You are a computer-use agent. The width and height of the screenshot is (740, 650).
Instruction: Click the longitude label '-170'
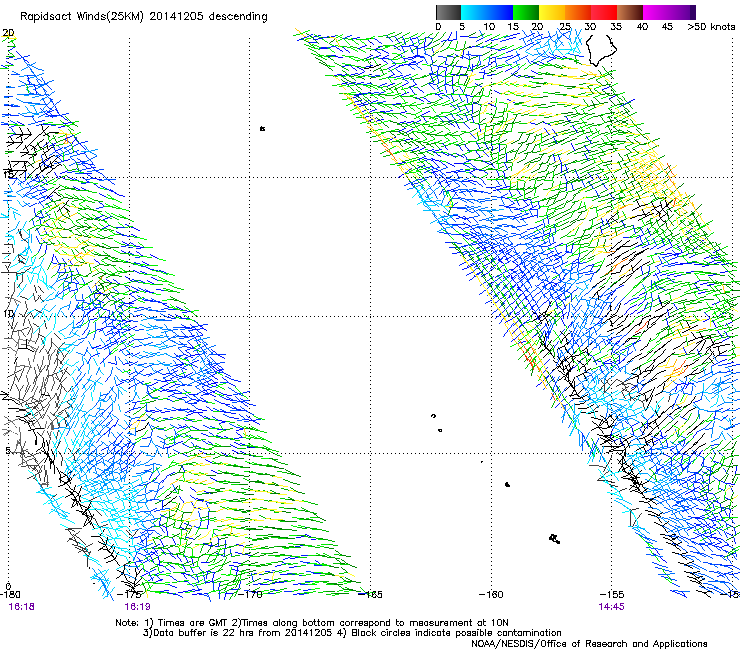coord(250,595)
